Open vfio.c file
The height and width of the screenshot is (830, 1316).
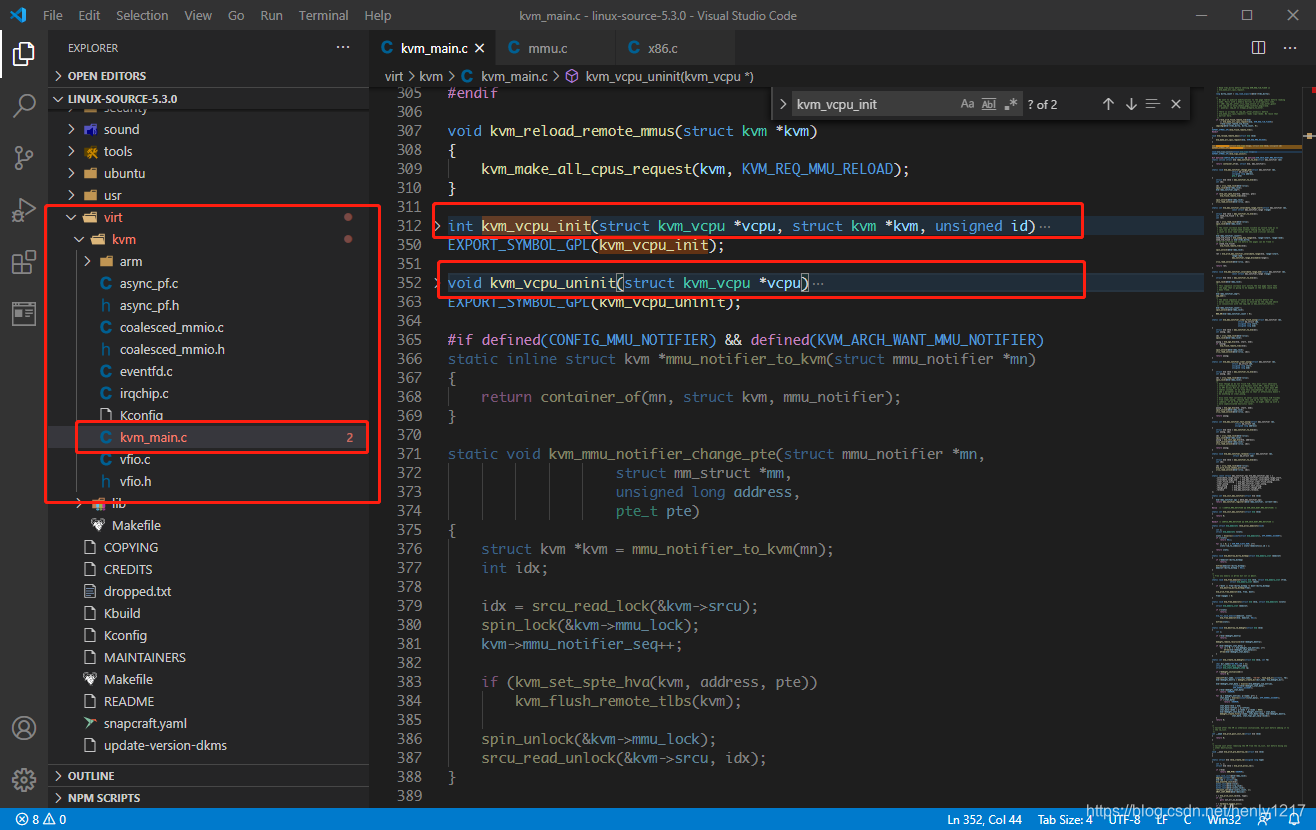pyautogui.click(x=208, y=459)
